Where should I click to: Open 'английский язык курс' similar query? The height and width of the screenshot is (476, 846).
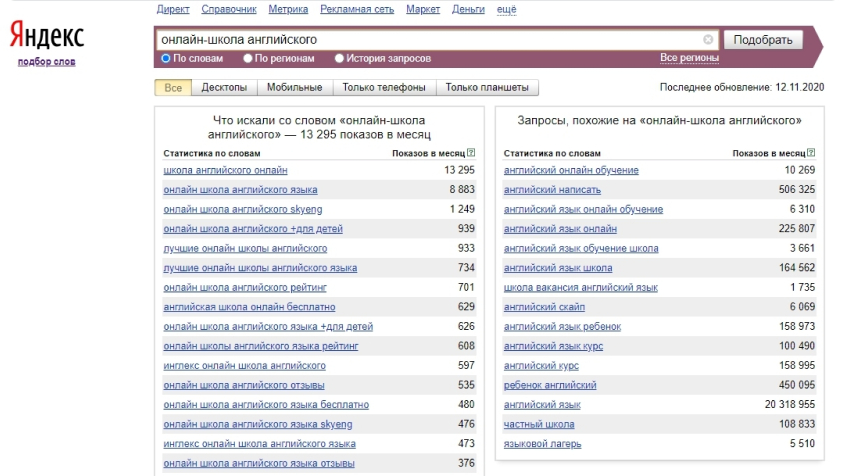point(553,346)
